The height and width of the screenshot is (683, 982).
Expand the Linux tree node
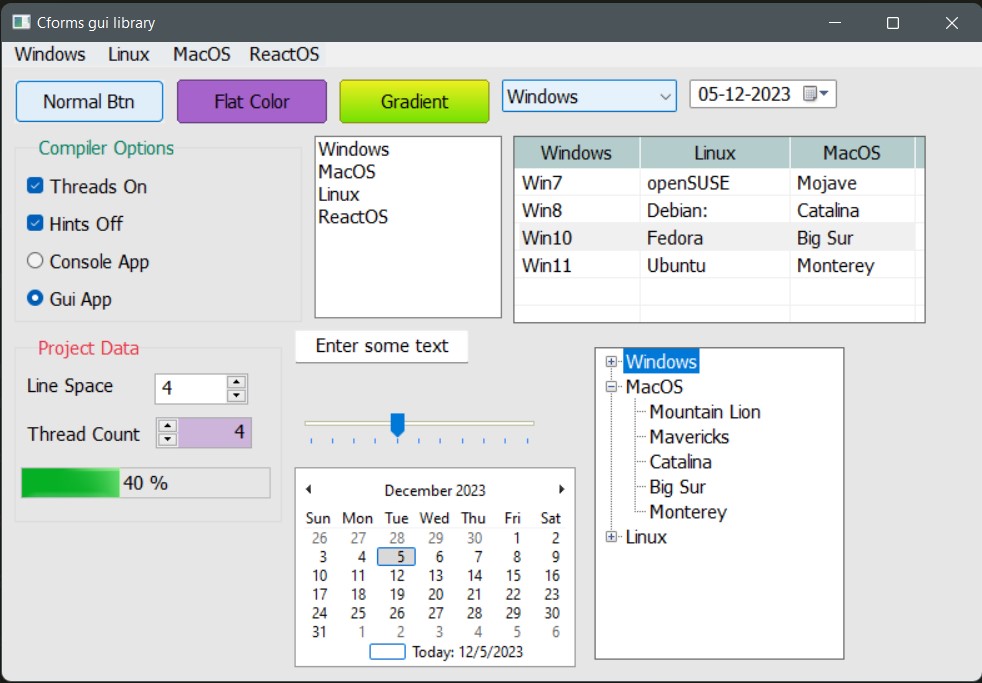tap(611, 537)
